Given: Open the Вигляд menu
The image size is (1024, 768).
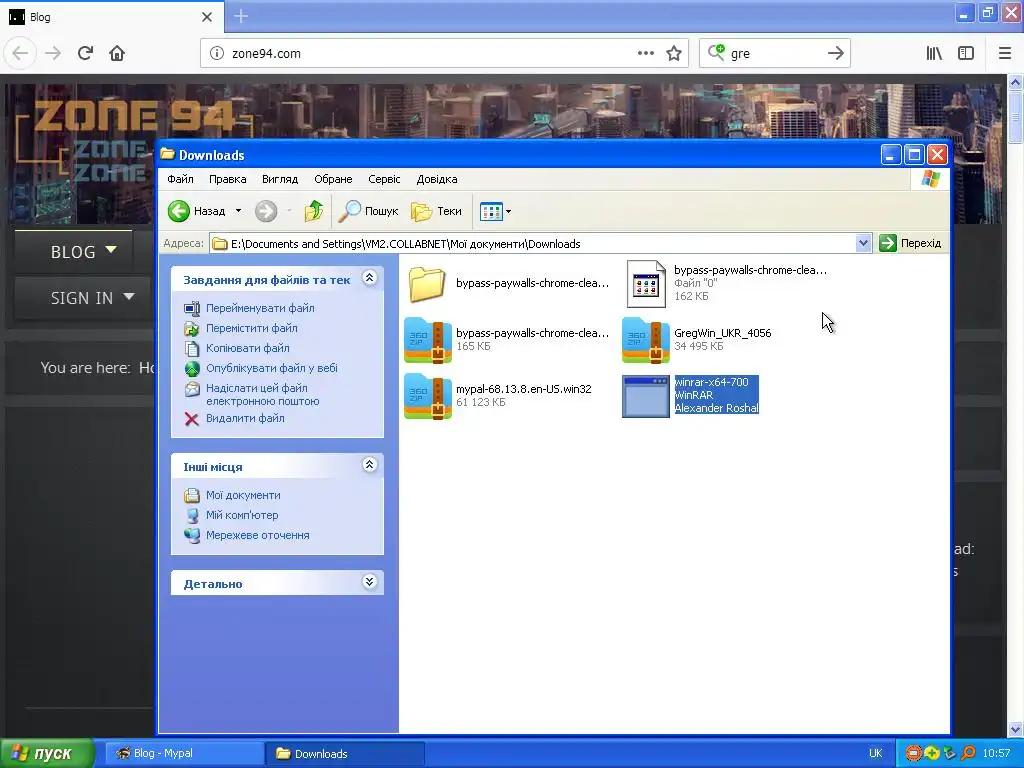Looking at the screenshot, I should pos(280,179).
